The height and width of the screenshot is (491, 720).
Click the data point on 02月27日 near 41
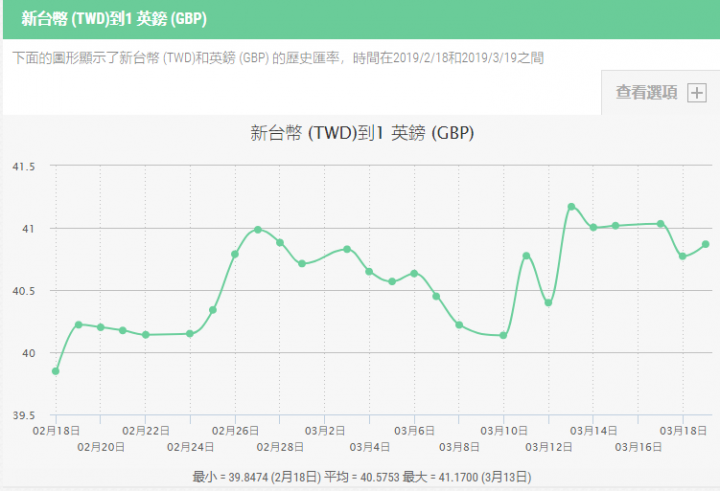point(258,230)
